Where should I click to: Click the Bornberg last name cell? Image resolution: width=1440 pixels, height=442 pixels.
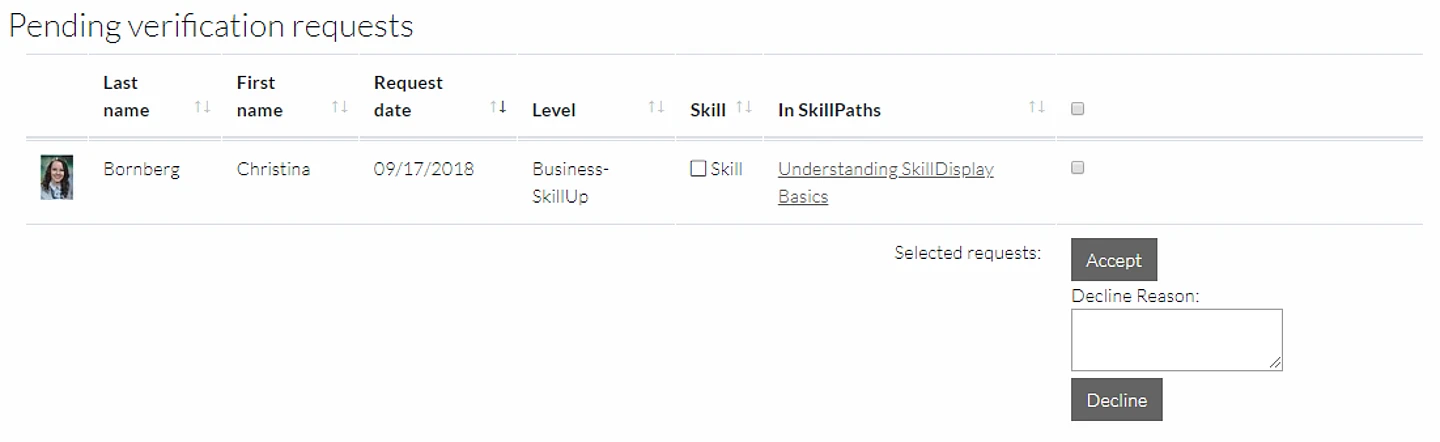pyautogui.click(x=141, y=169)
